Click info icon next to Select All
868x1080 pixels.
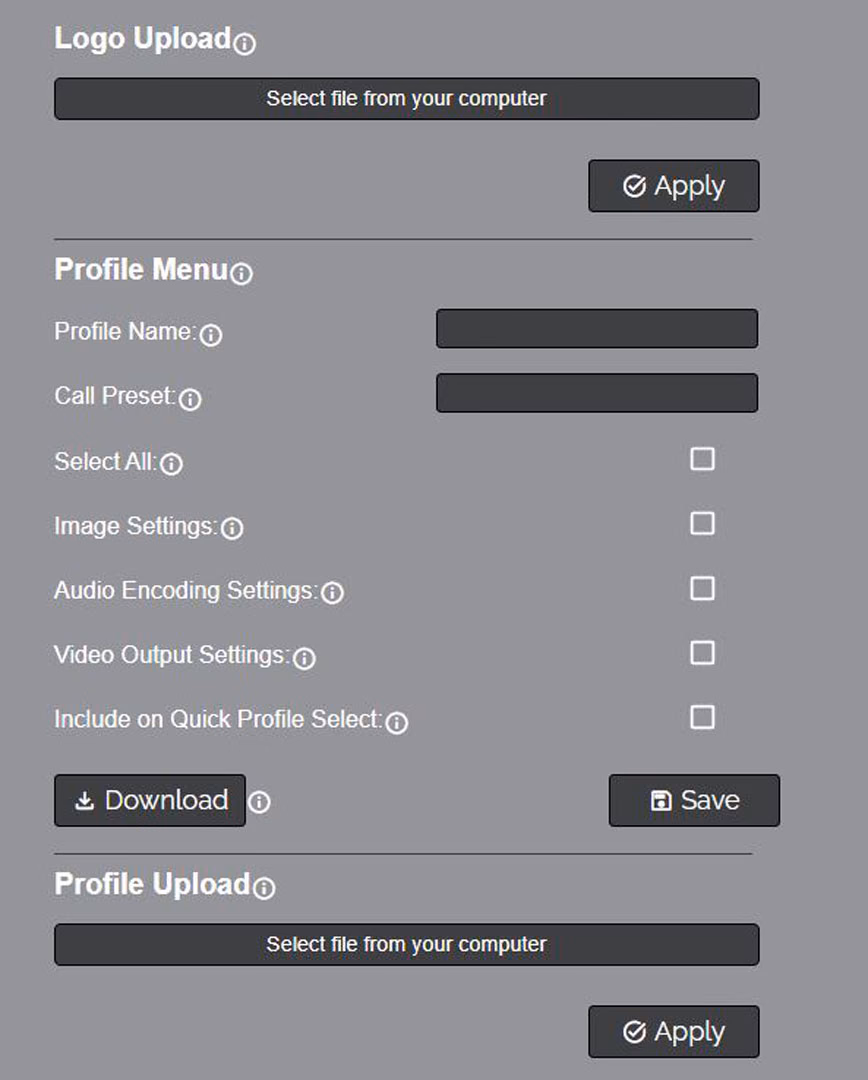171,464
